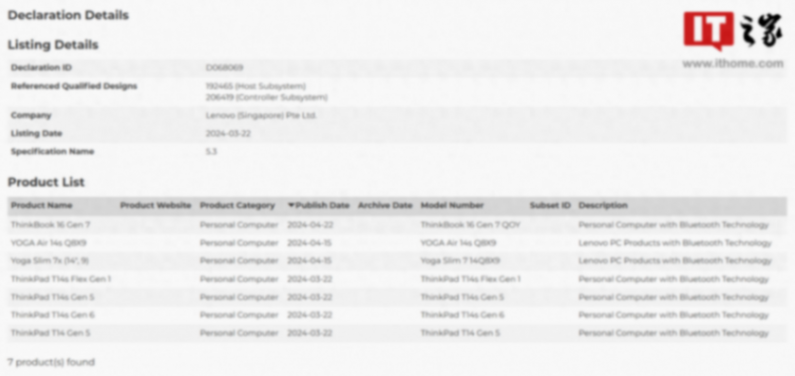The width and height of the screenshot is (795, 376).
Task: Click the IT Home logo watermark
Action: (733, 30)
